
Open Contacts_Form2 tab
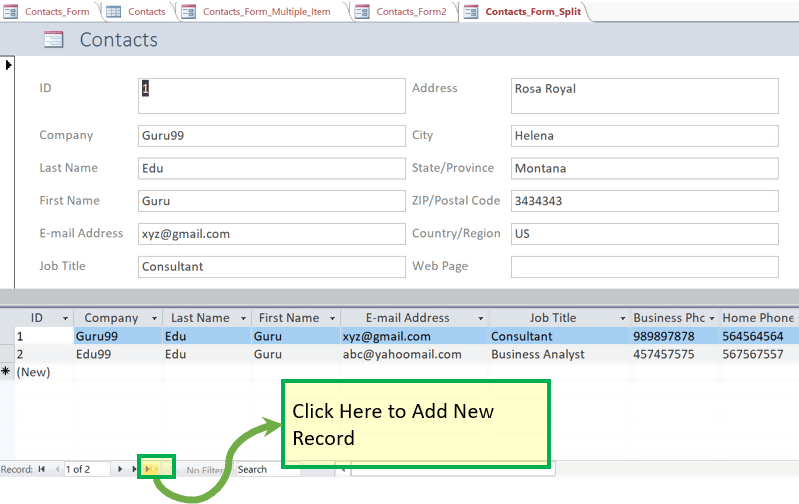coord(403,11)
